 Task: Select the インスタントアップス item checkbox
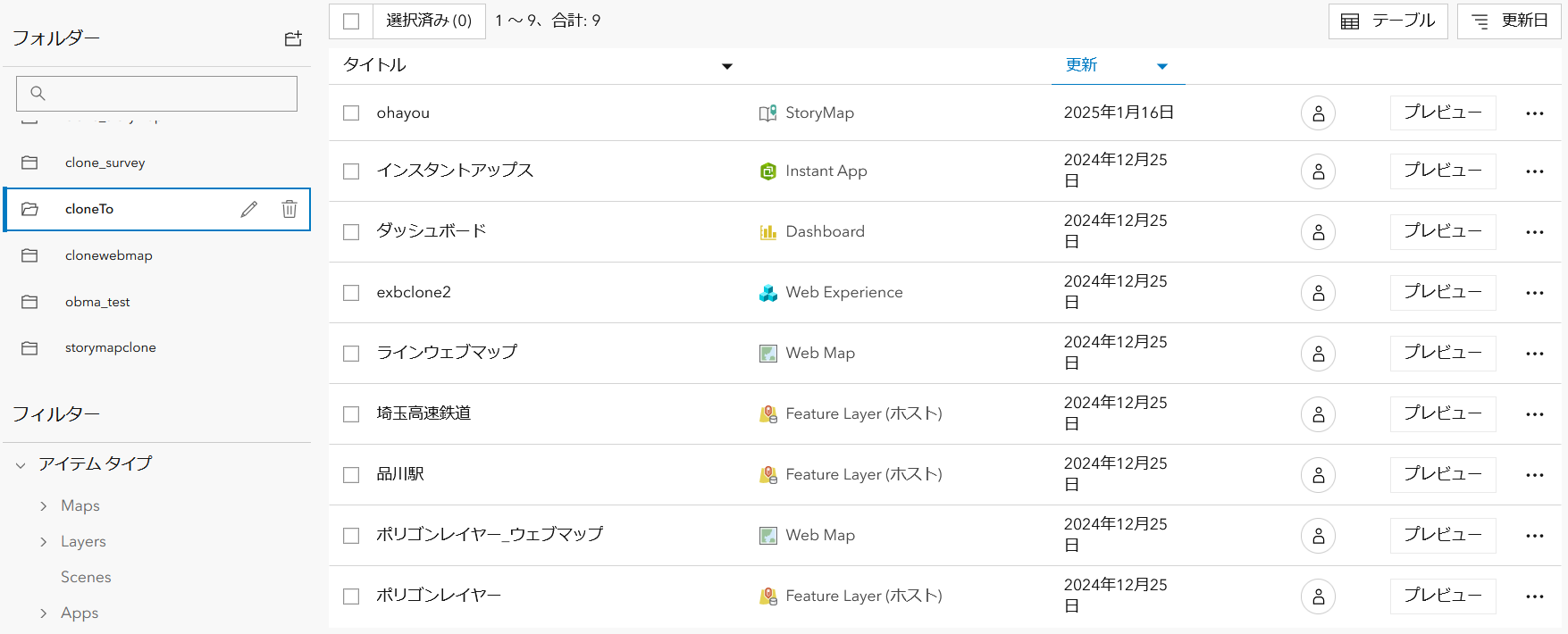tap(351, 171)
